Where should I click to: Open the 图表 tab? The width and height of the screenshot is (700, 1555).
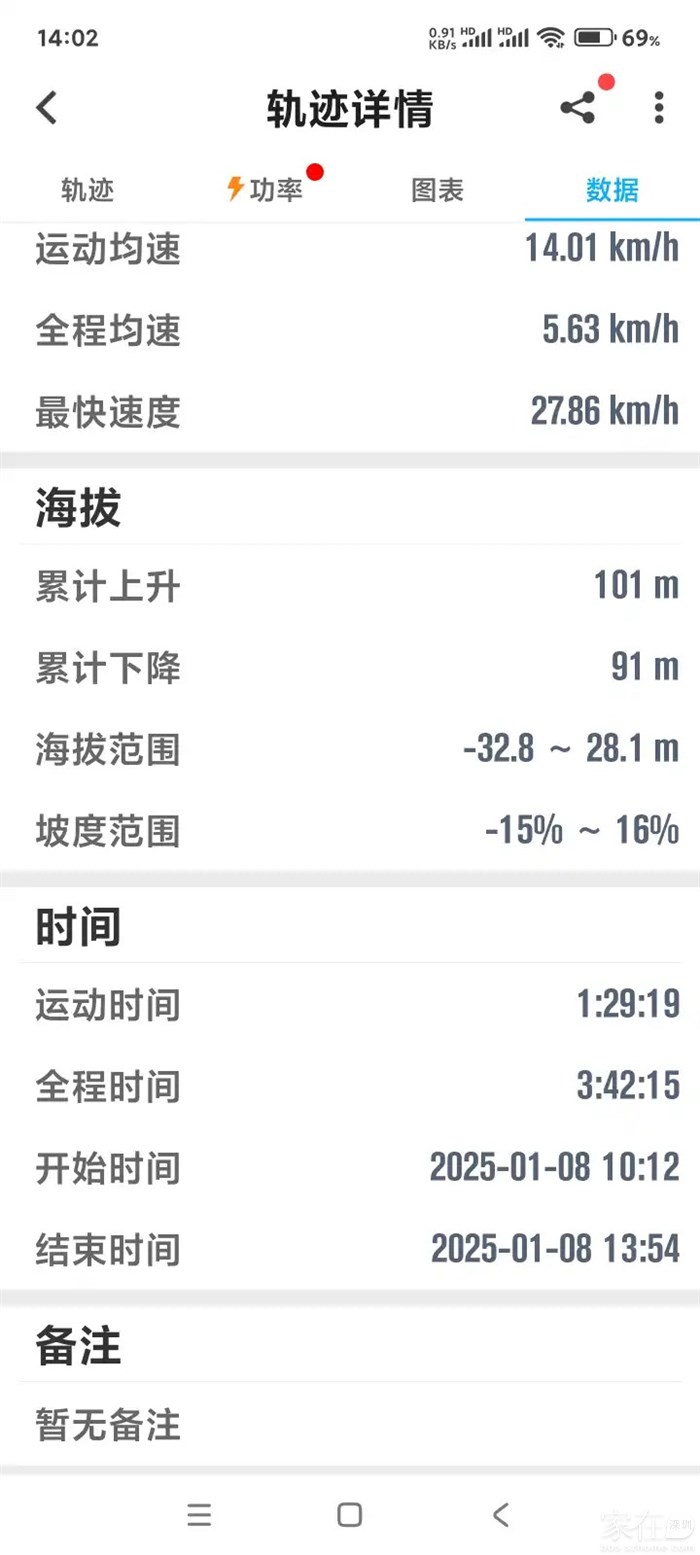(x=437, y=190)
